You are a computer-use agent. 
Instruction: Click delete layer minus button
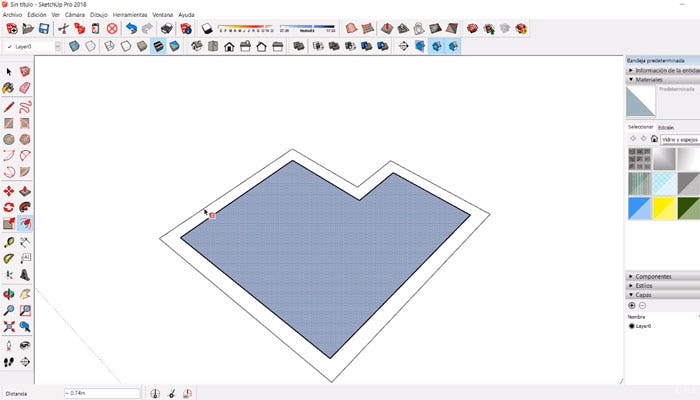[642, 305]
